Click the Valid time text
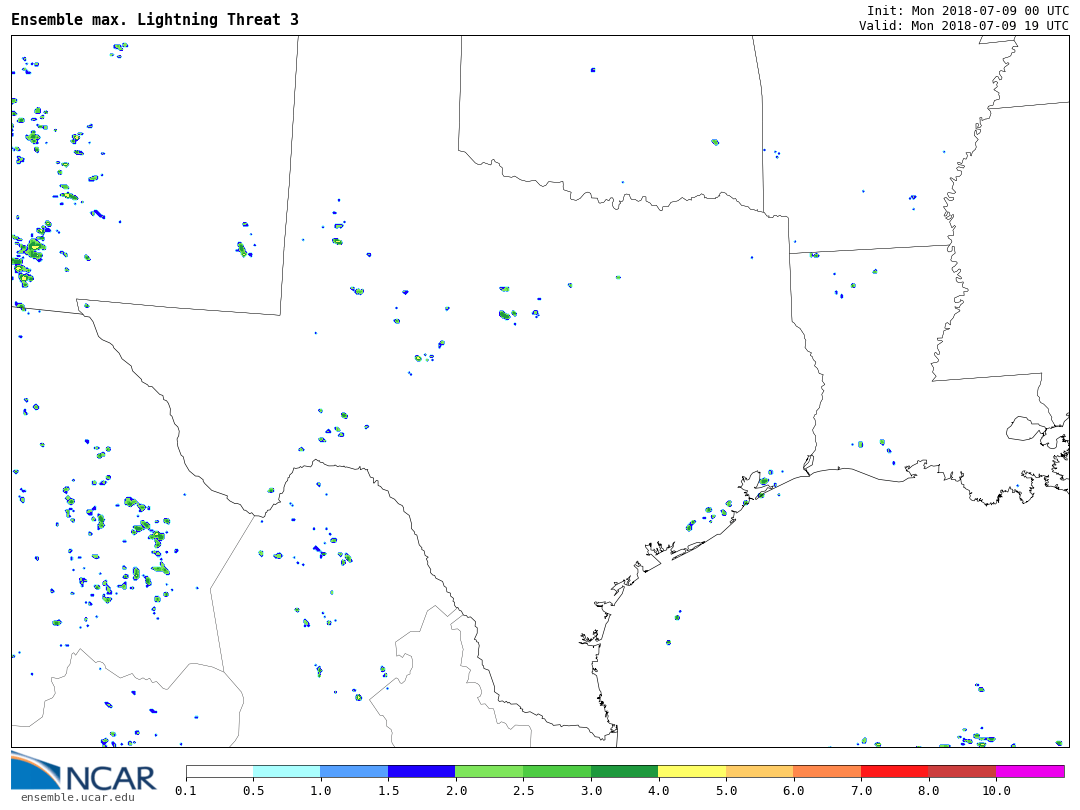The width and height of the screenshot is (1080, 810). coord(963,26)
